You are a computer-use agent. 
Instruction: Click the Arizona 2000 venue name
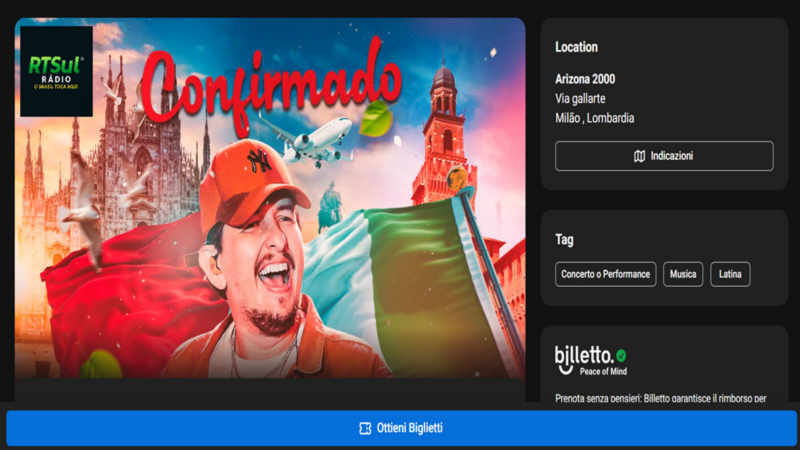click(x=585, y=79)
